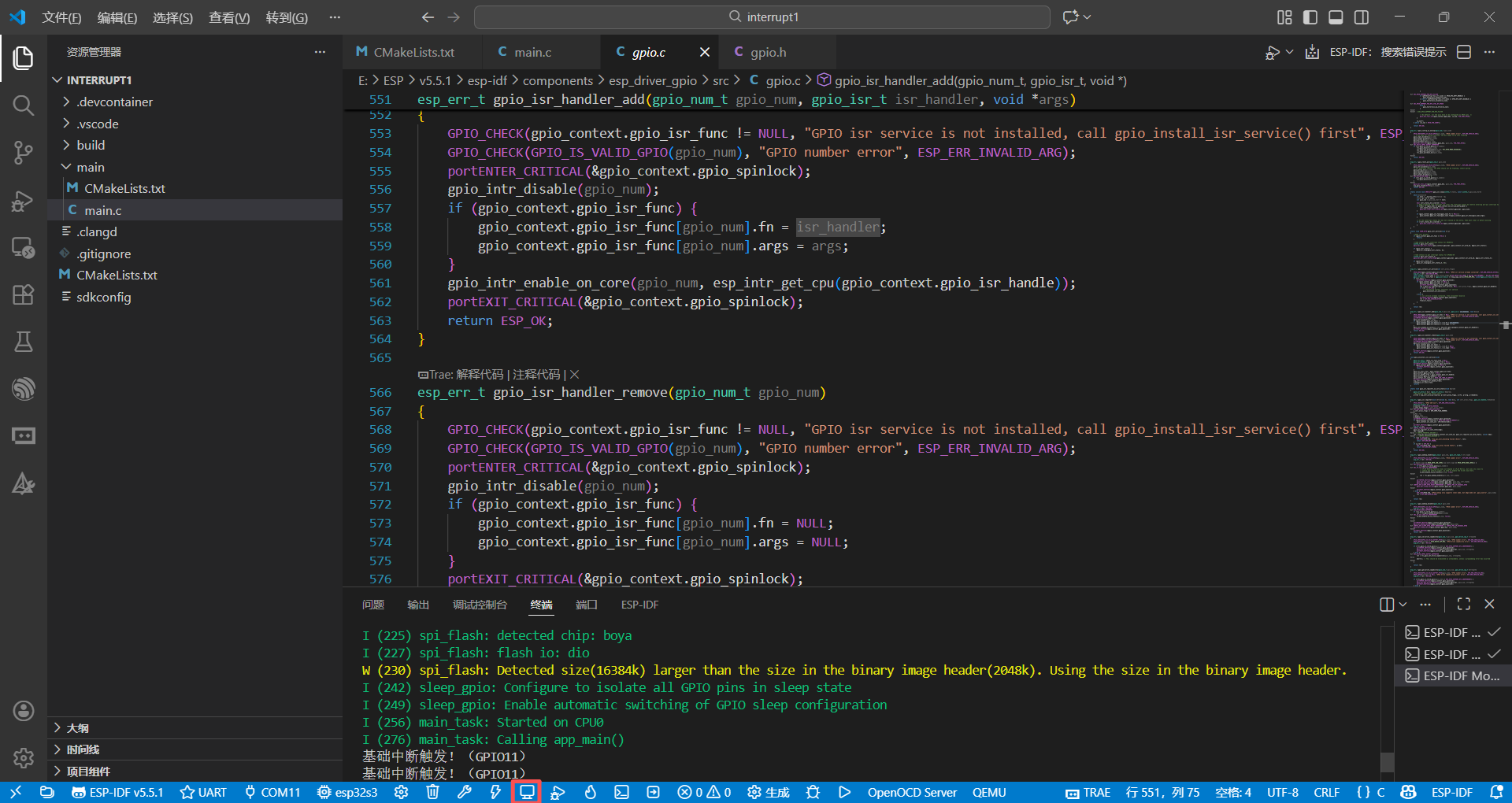Switch to the 输出 panel tab
Screen dimensions: 1512x803
coord(418,605)
